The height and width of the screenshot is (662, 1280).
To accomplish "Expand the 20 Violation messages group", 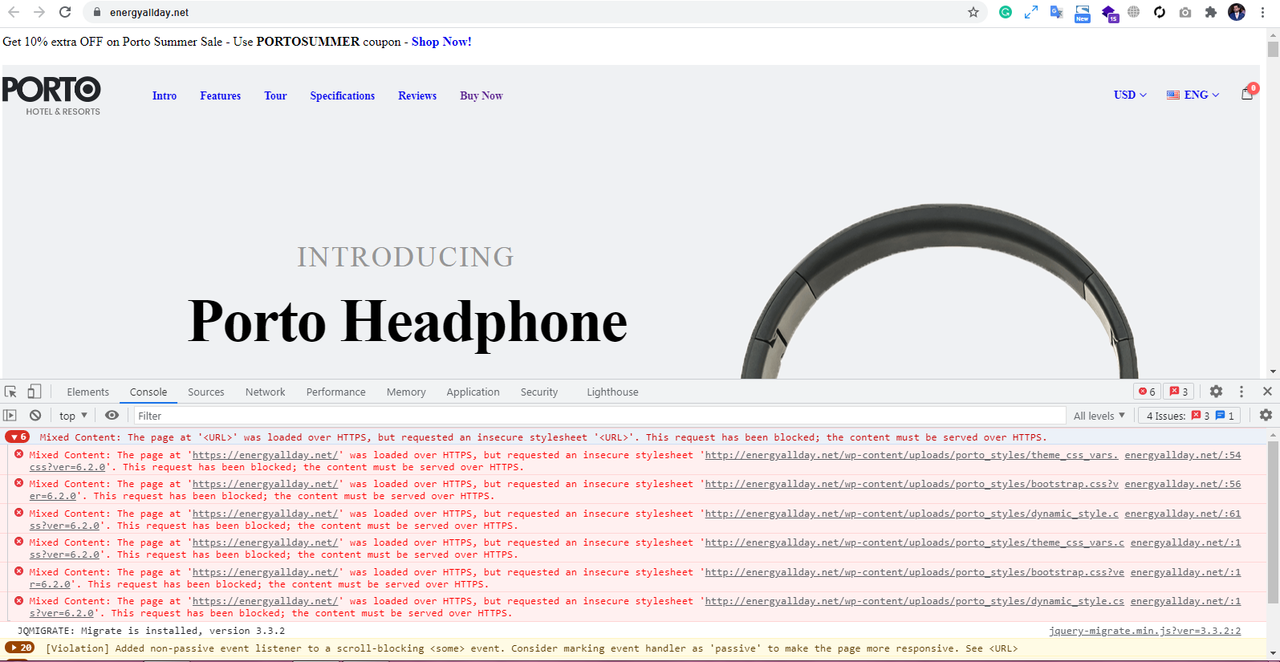I will pos(20,648).
